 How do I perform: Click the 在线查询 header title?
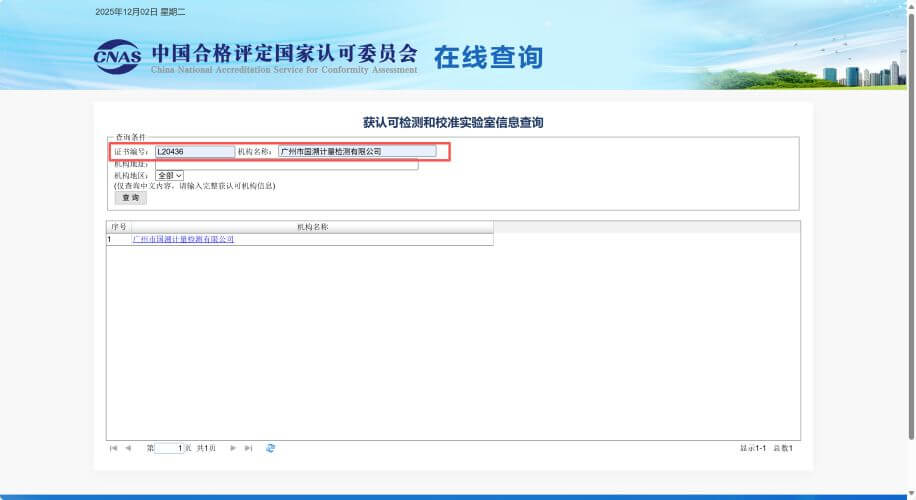(x=487, y=57)
